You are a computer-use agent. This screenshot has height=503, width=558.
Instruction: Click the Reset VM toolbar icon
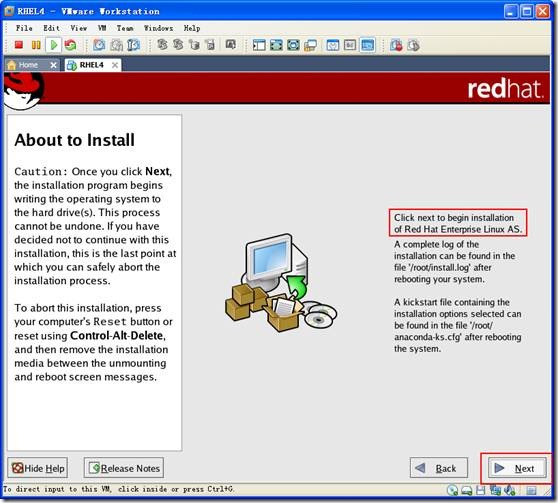pyautogui.click(x=70, y=45)
